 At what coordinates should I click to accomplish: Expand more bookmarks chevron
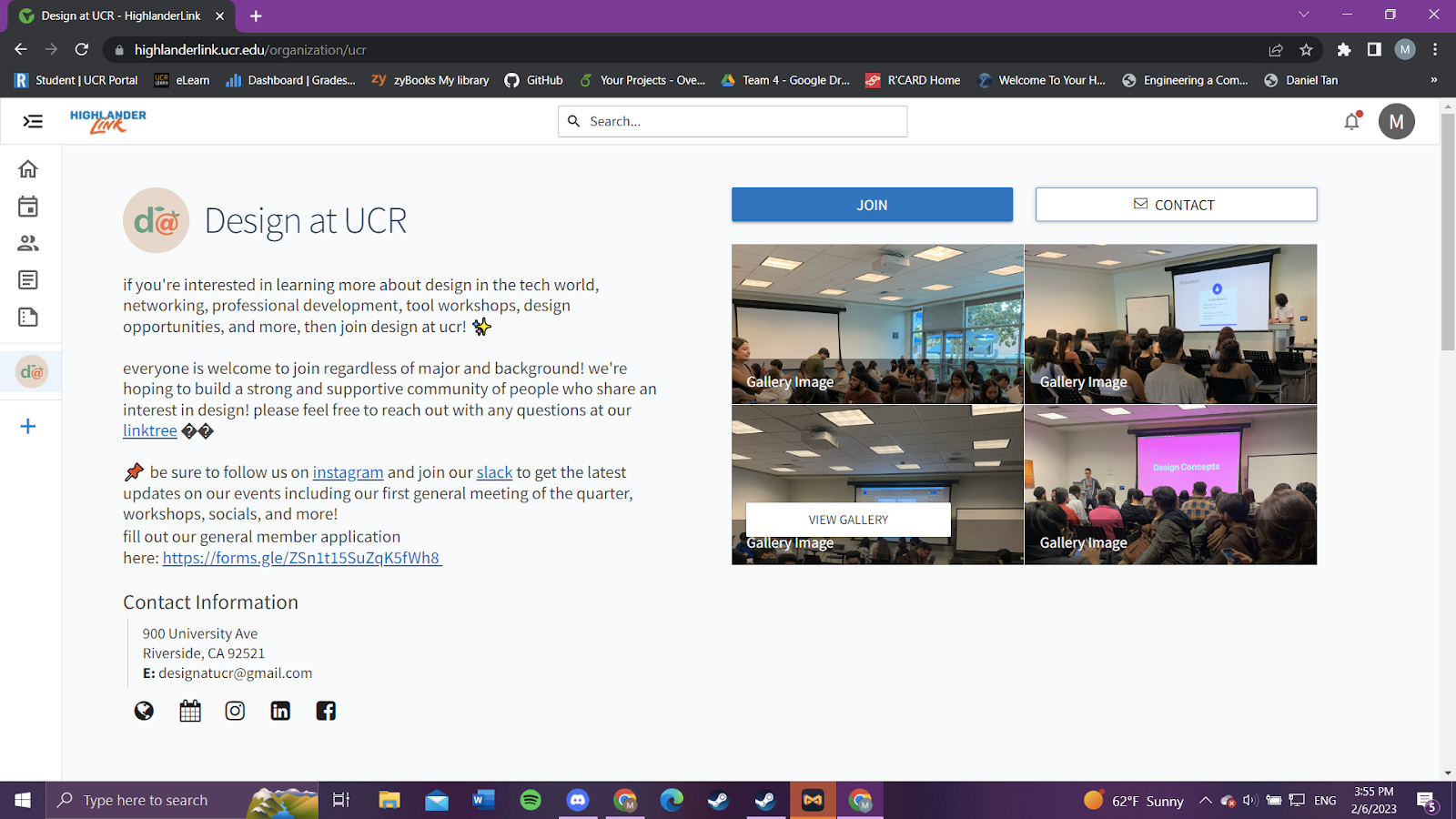tap(1434, 80)
